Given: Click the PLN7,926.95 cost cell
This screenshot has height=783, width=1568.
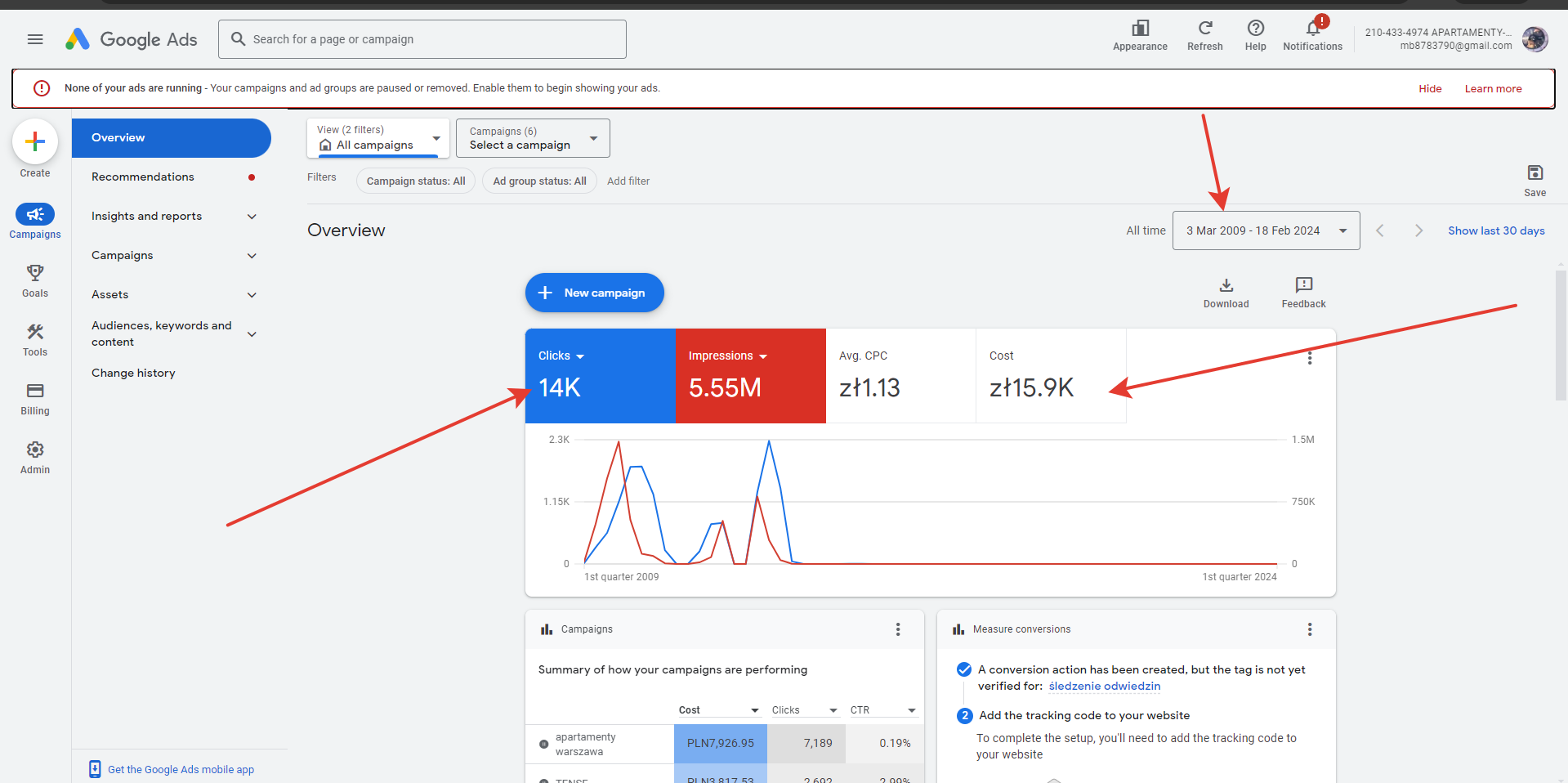Looking at the screenshot, I should pyautogui.click(x=721, y=744).
